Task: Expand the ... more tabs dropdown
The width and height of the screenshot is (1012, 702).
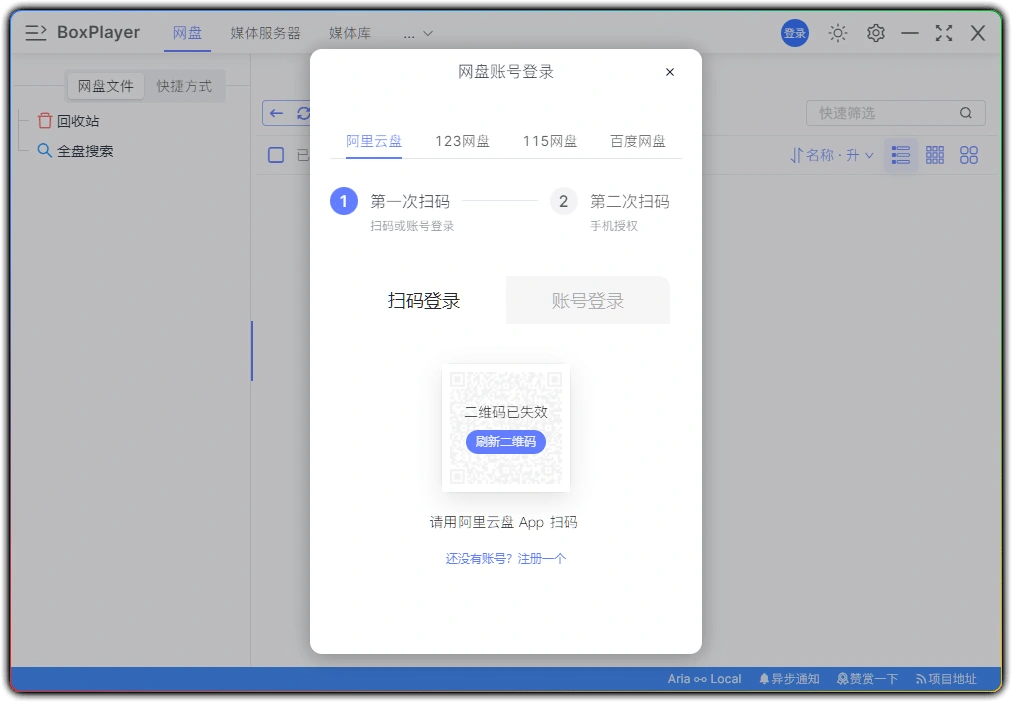Action: [x=418, y=34]
